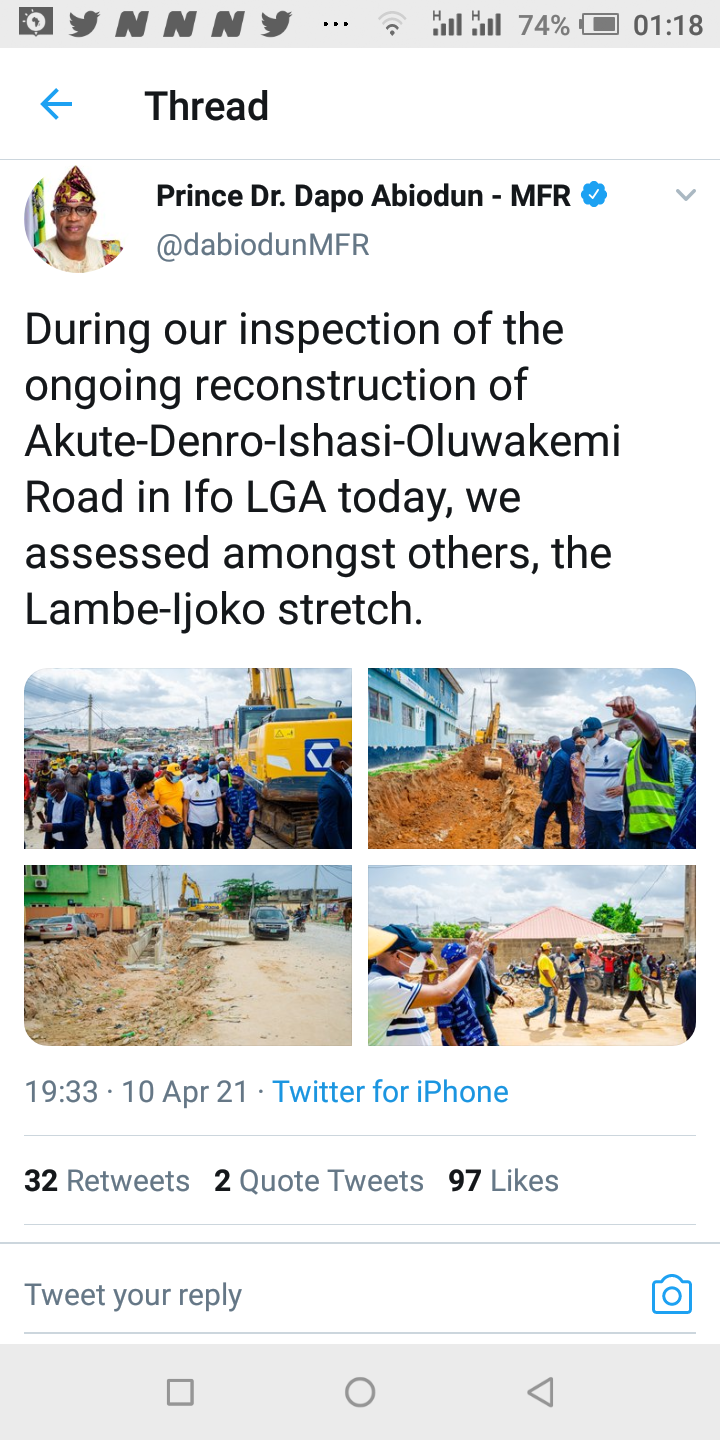Viewport: 720px width, 1440px height.
Task: Tap battery icon in status bar
Action: point(600,24)
